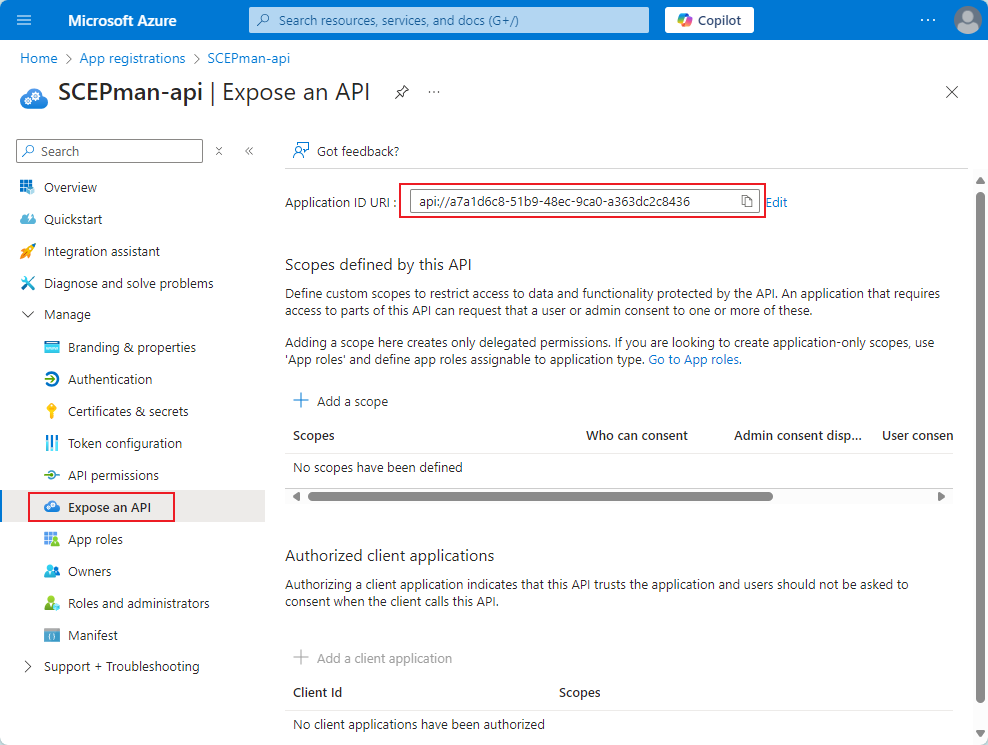Go to API permissions page

(113, 475)
